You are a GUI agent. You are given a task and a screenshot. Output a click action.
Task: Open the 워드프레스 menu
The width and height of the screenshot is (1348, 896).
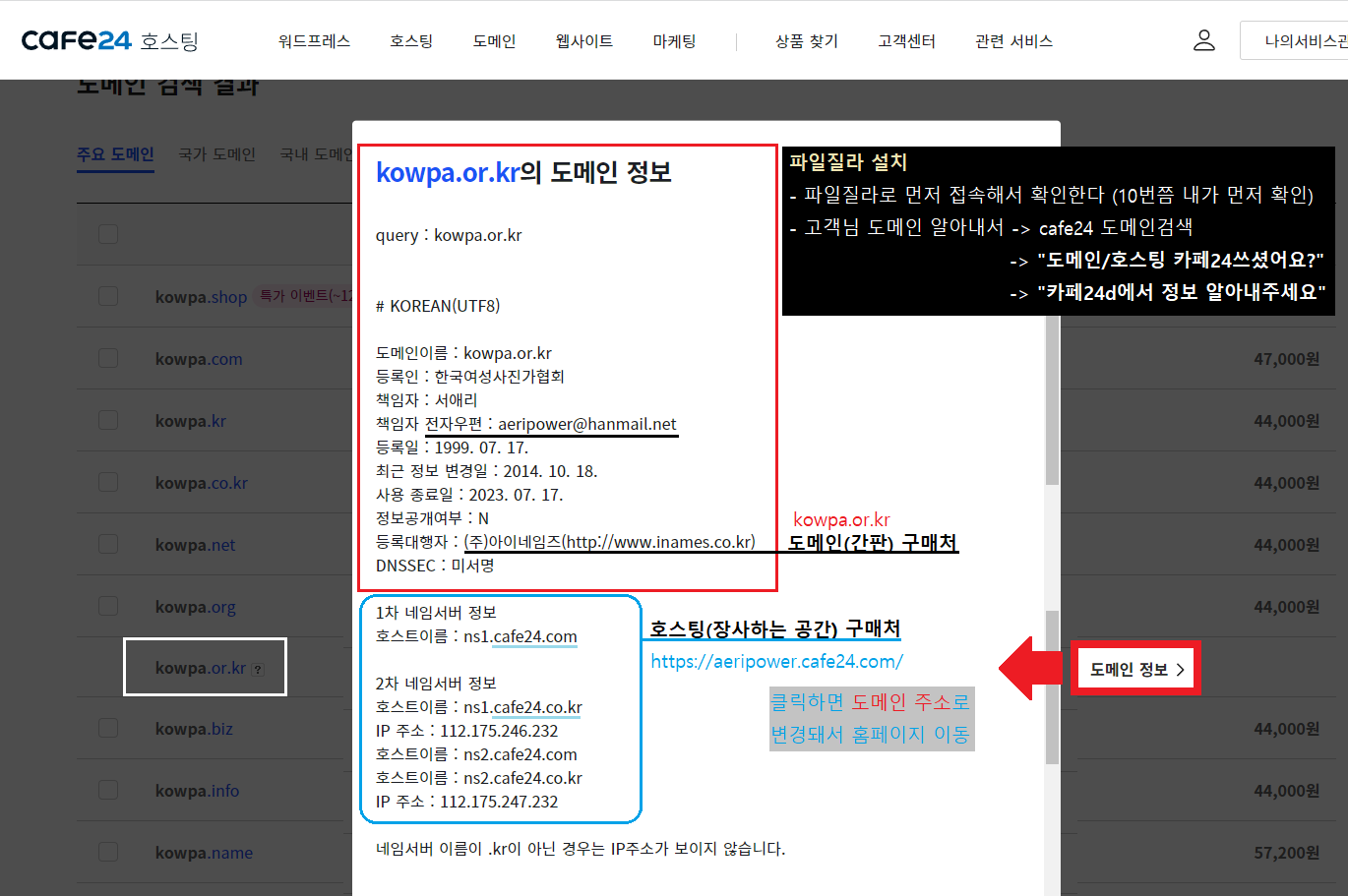314,41
